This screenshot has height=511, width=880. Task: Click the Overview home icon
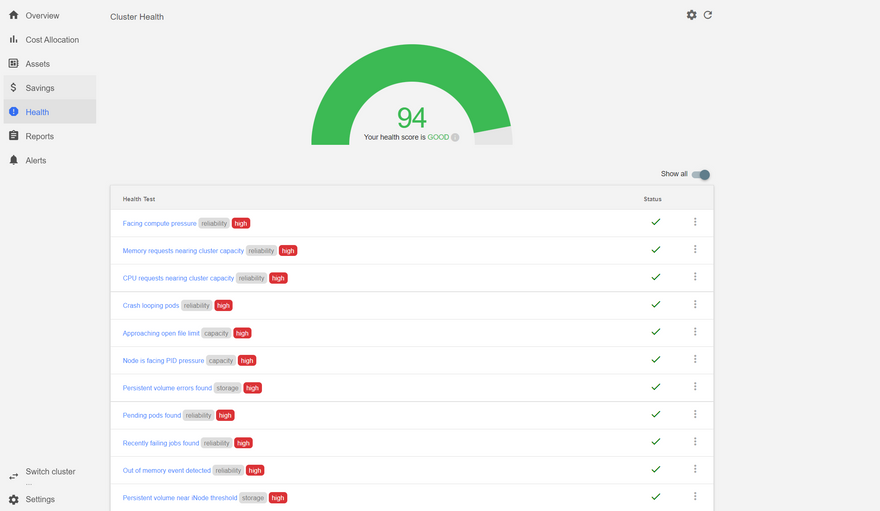[13, 15]
